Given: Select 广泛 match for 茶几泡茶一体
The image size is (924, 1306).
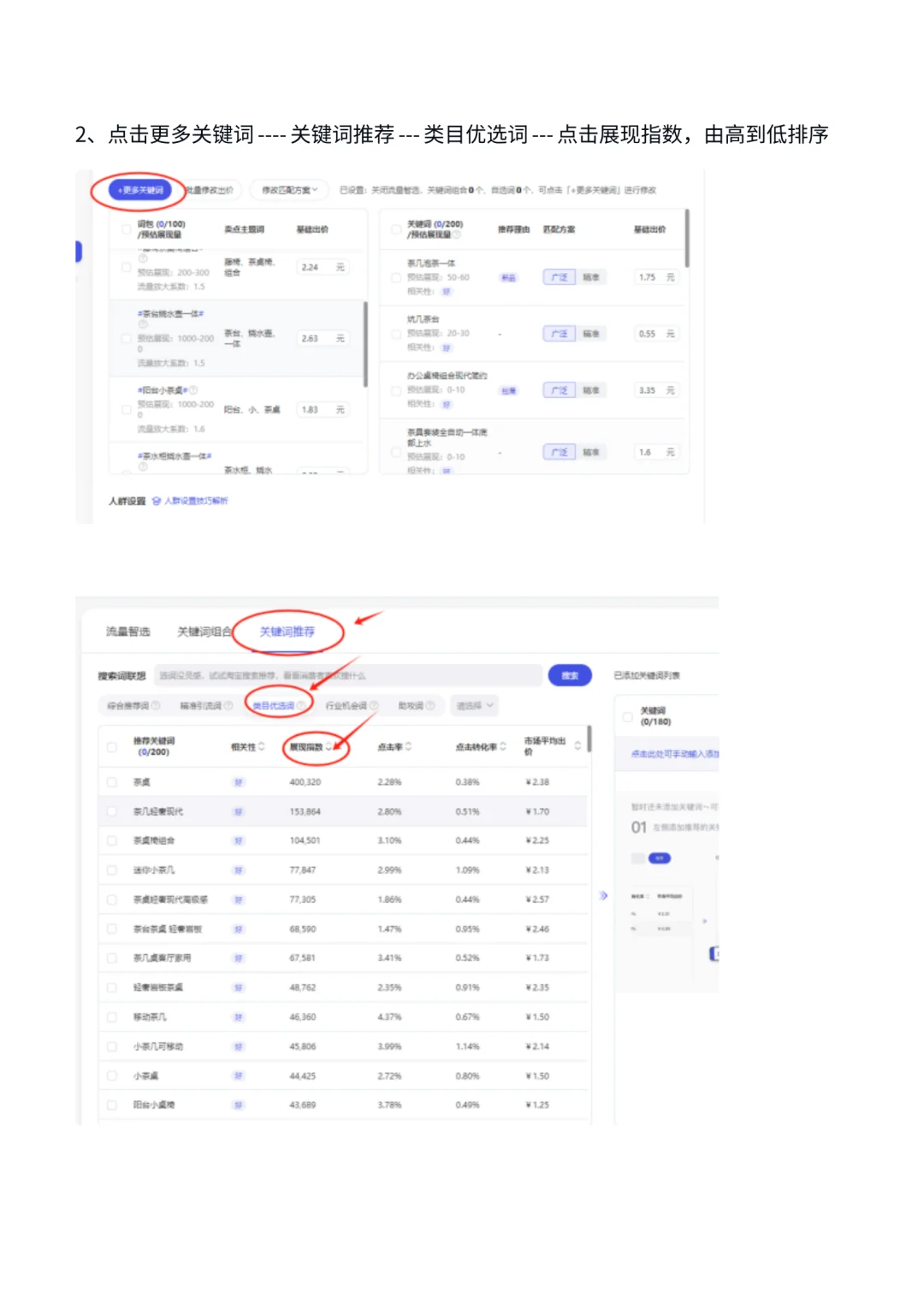Looking at the screenshot, I should [560, 277].
